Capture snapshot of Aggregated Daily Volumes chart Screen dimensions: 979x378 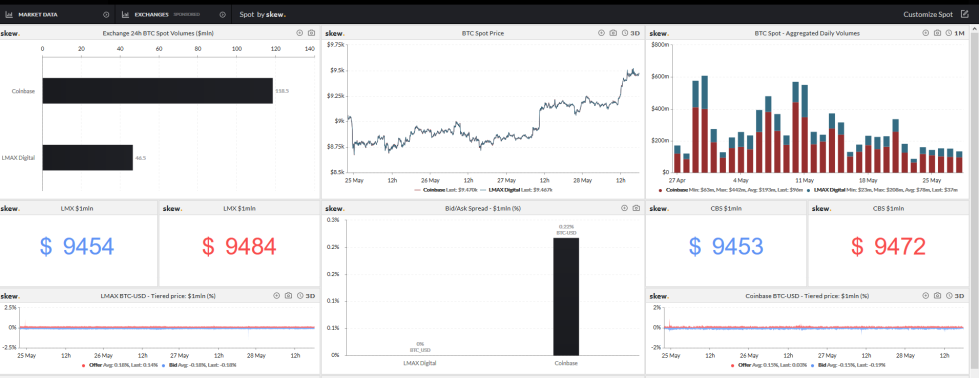(937, 33)
